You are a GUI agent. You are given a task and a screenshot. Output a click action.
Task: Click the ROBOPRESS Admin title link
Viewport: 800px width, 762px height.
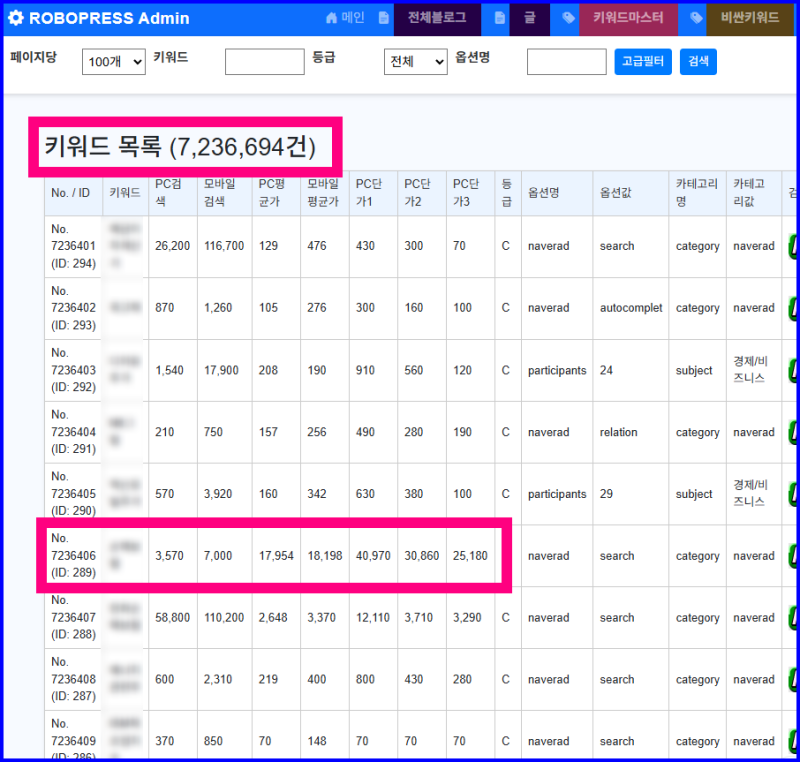[x=109, y=18]
